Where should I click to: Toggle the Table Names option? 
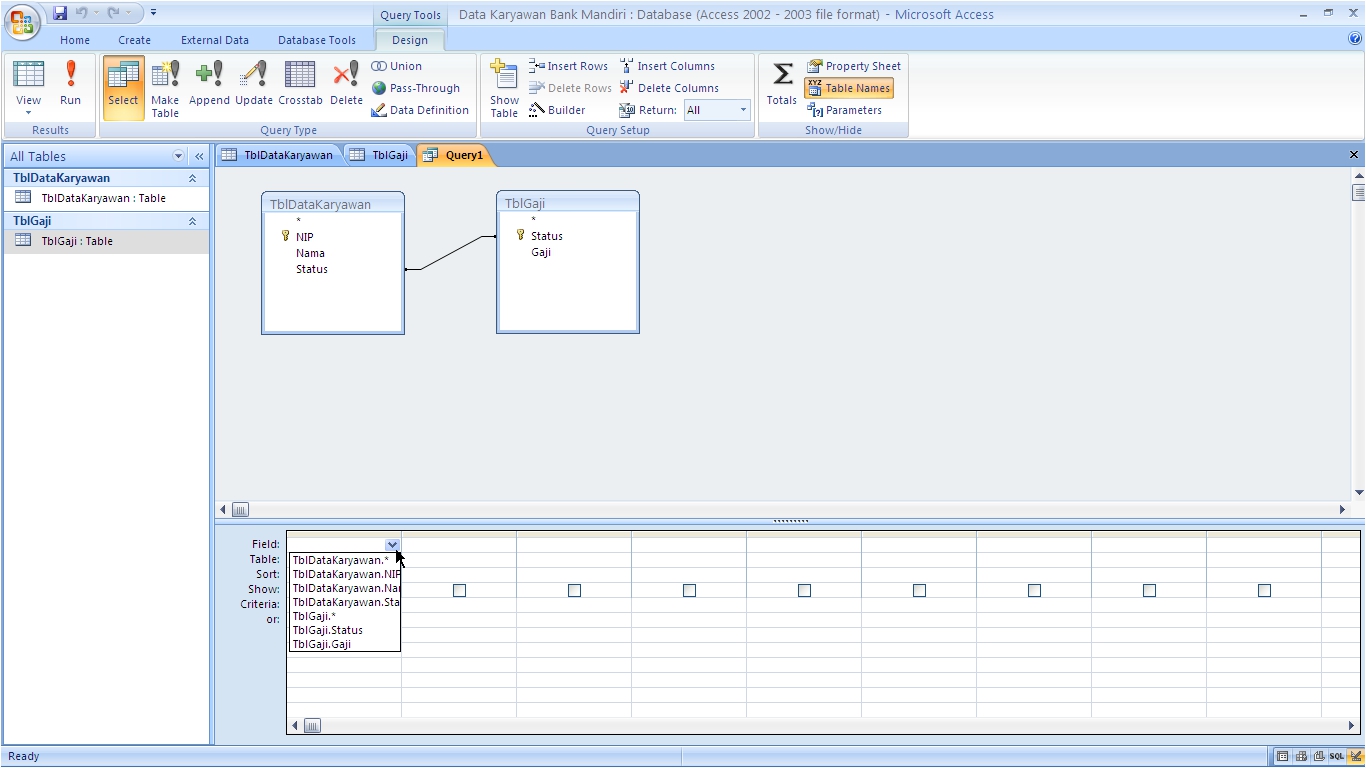tap(849, 88)
